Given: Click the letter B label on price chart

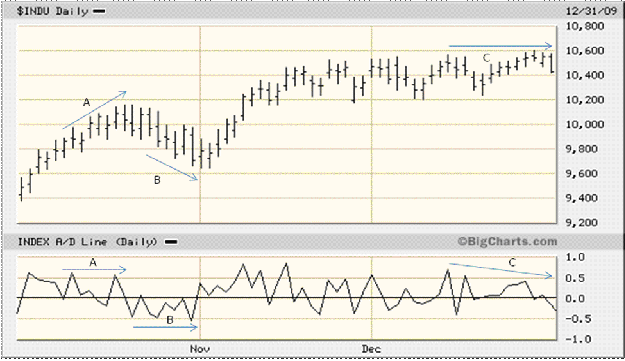Looking at the screenshot, I should [x=157, y=180].
